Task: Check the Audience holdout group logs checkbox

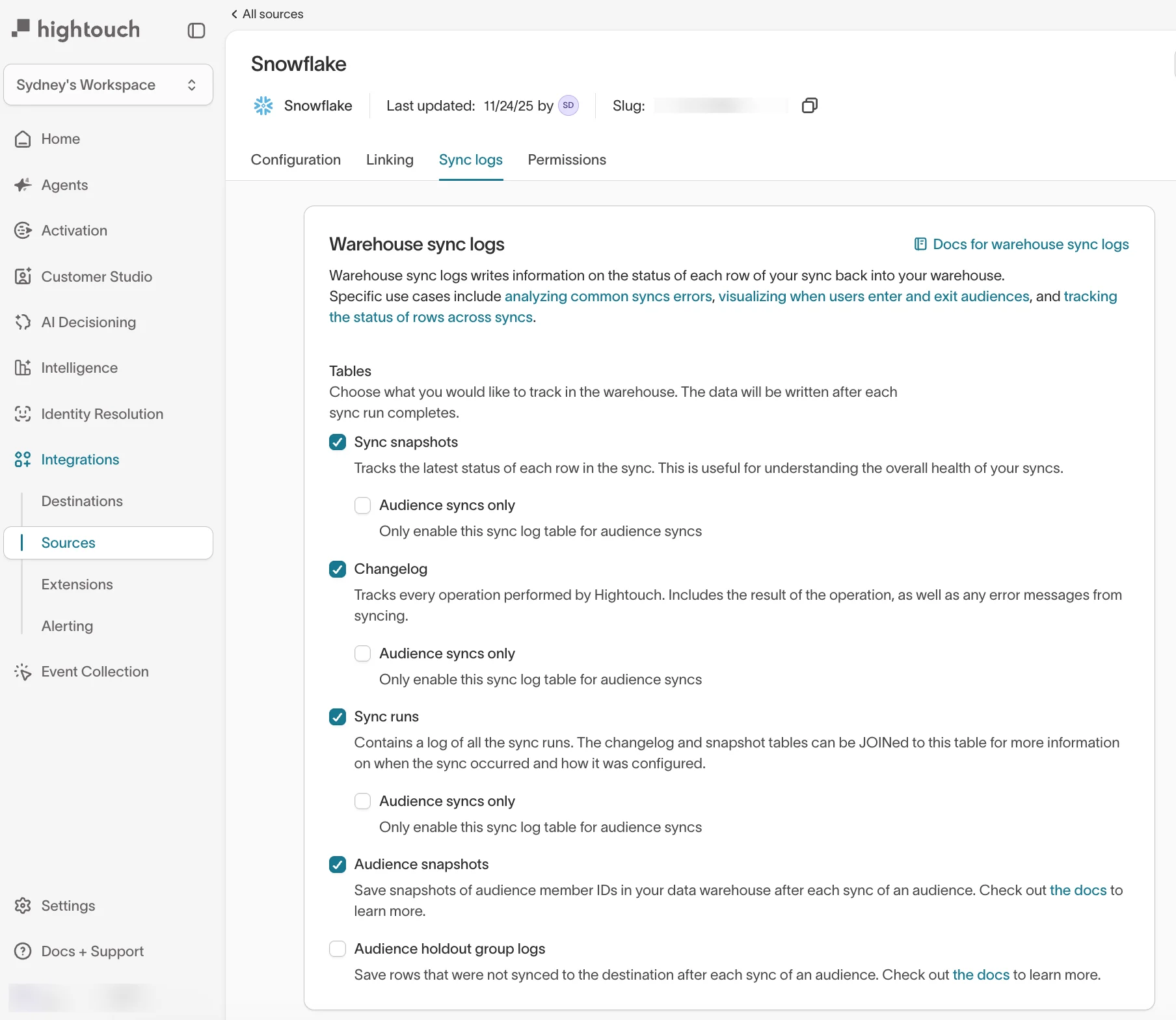Action: coord(338,949)
